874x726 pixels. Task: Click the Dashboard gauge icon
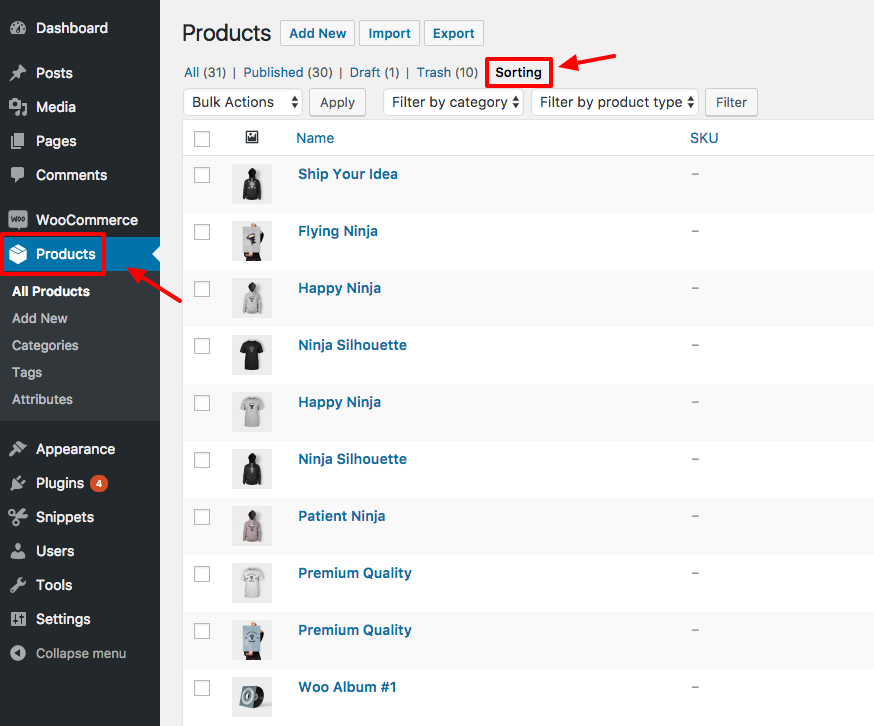[17, 28]
